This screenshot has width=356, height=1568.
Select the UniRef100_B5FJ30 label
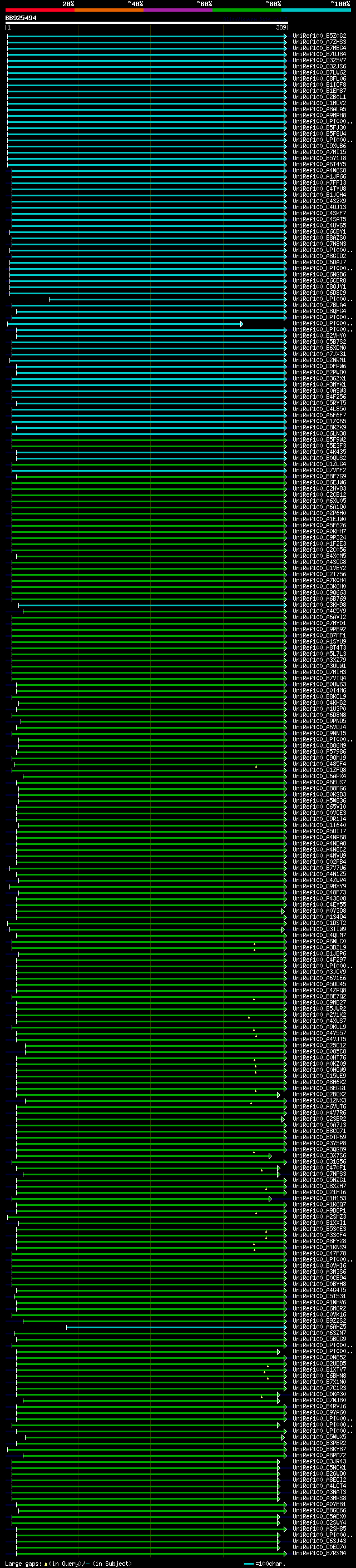tap(319, 128)
